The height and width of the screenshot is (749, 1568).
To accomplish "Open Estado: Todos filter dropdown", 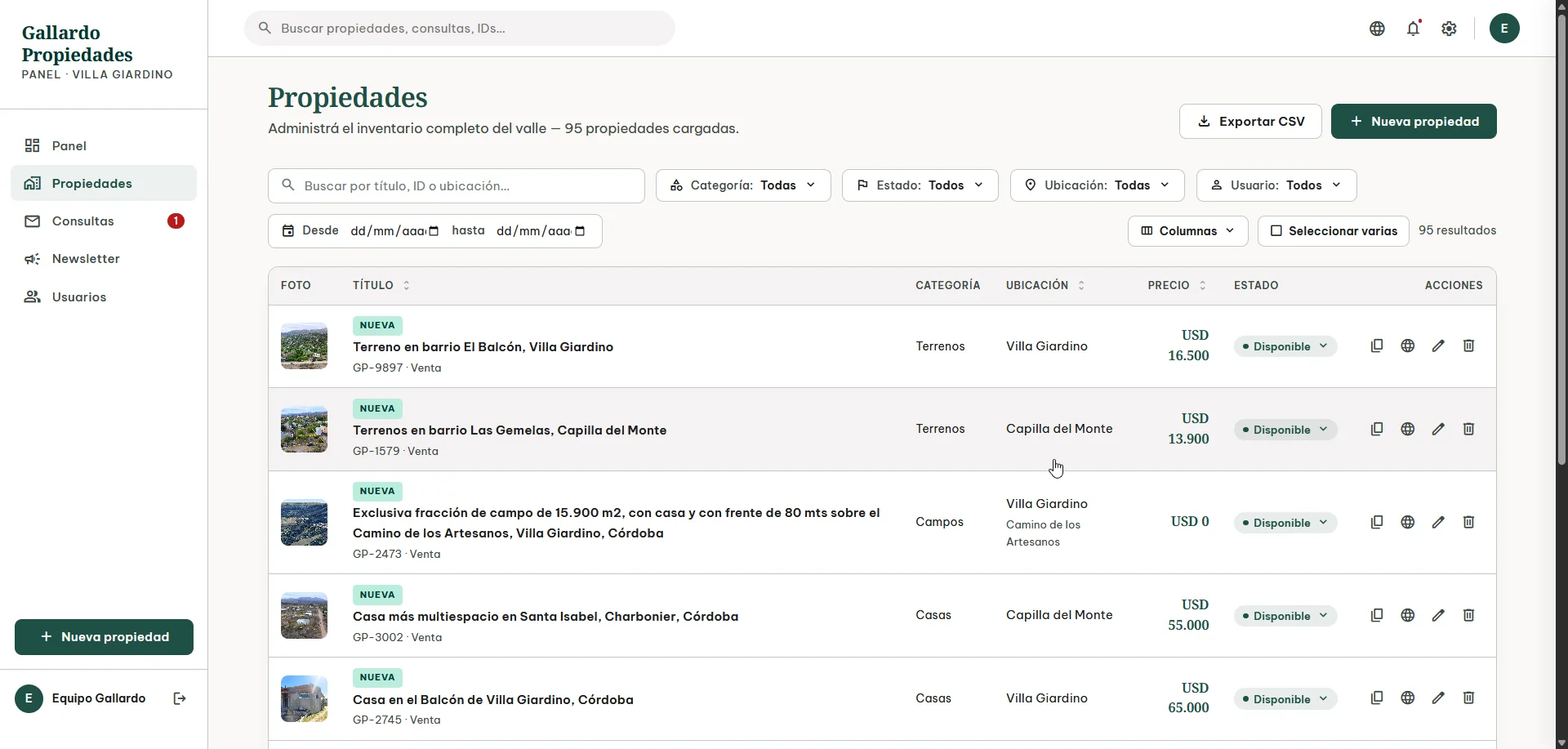I will (x=920, y=185).
